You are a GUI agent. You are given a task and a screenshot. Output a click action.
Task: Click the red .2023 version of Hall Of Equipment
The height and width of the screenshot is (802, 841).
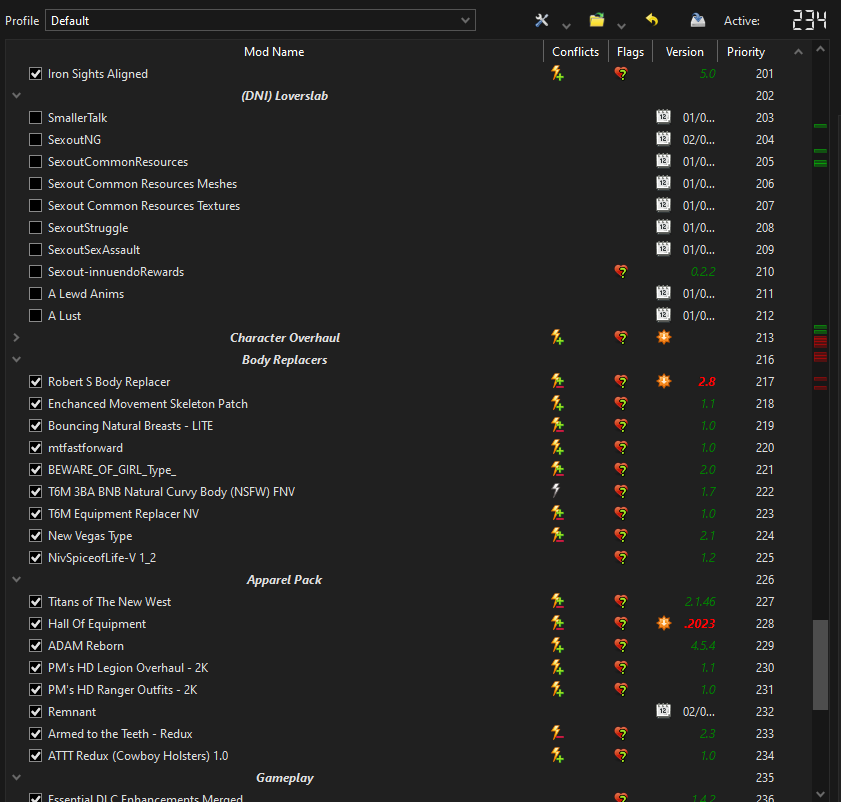[x=699, y=623]
